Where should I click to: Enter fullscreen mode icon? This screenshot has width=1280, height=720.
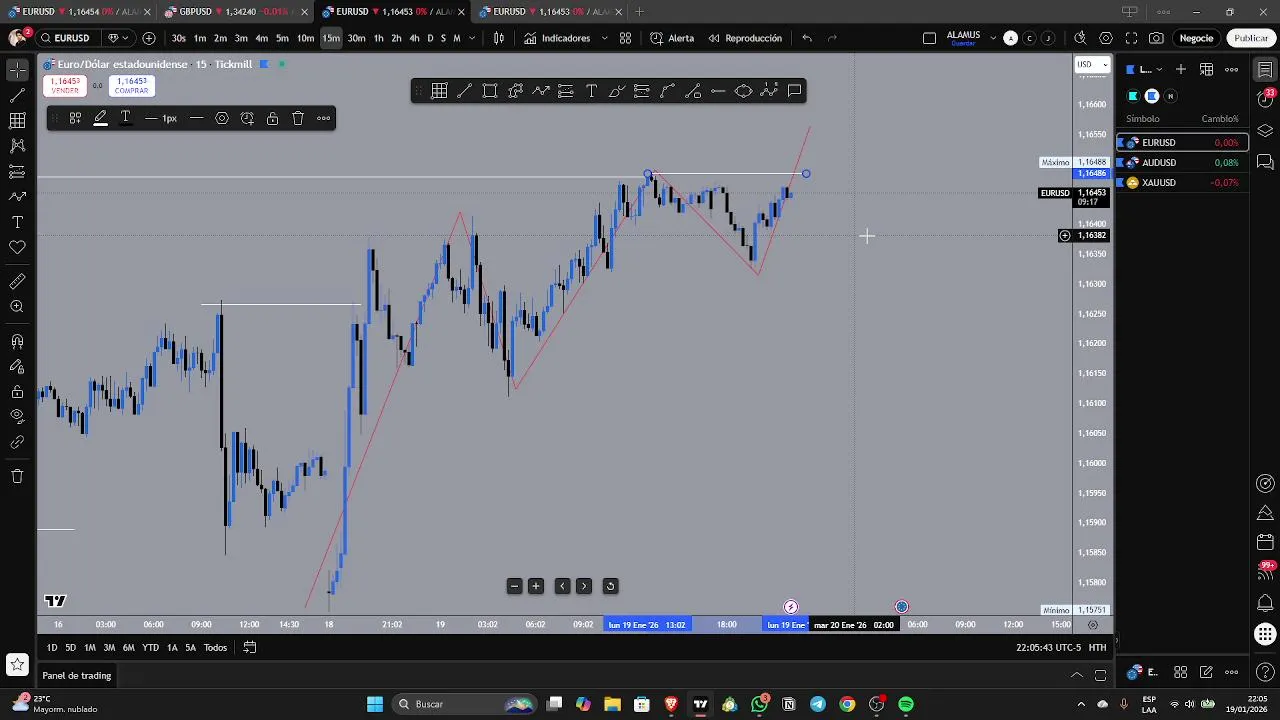coord(1131,38)
